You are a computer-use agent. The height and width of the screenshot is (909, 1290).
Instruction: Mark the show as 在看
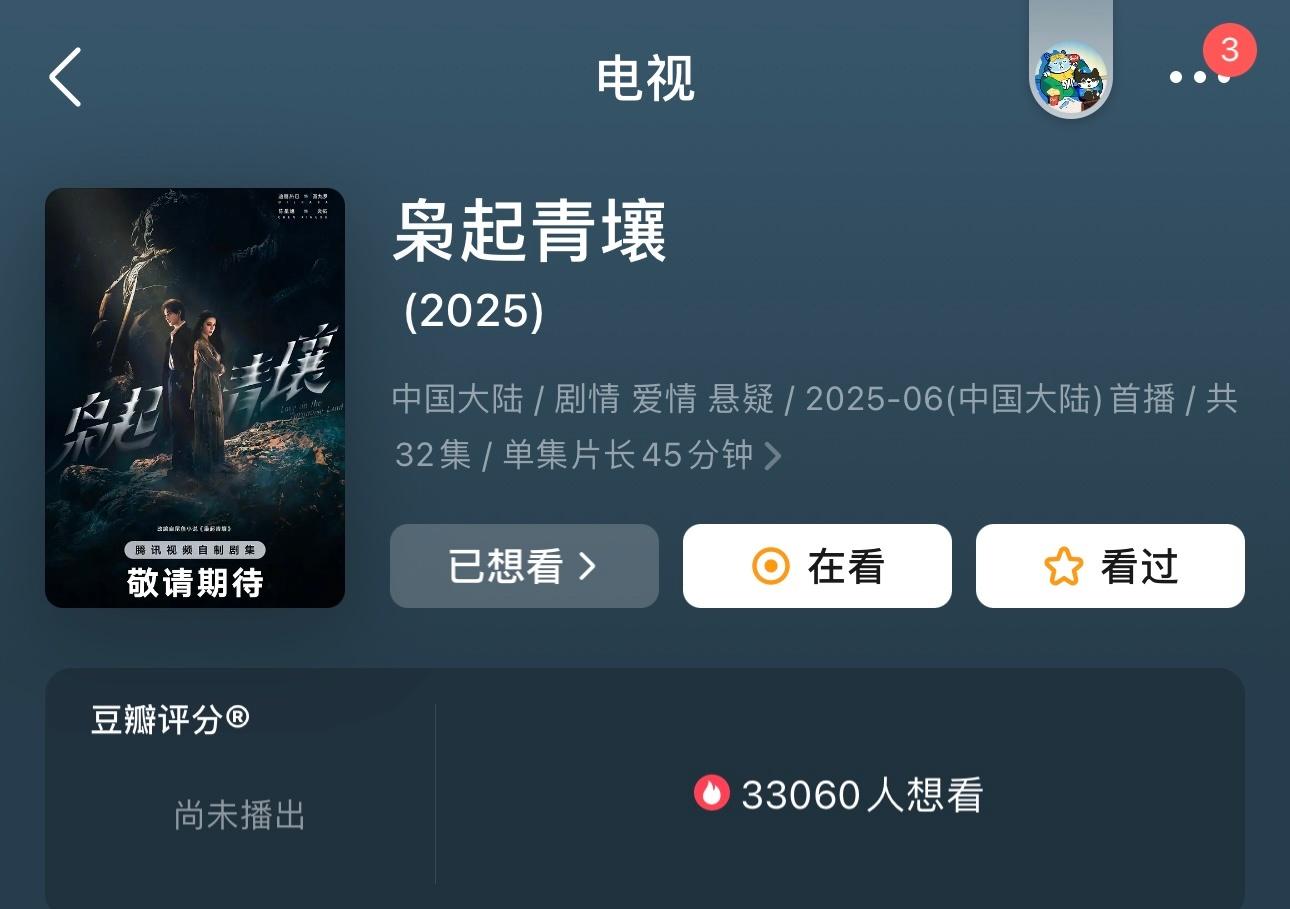(817, 566)
